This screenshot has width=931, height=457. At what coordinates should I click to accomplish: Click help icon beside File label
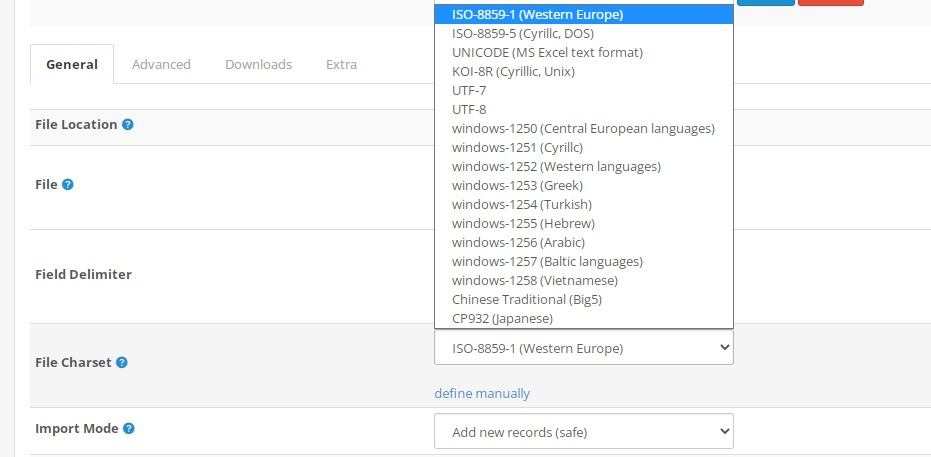coord(68,185)
